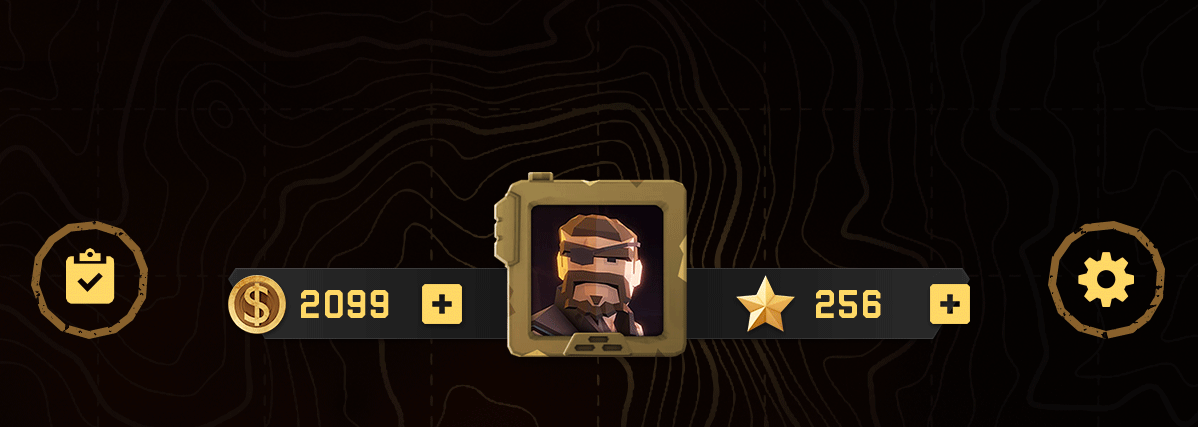This screenshot has height=427, width=1198.
Task: Open the settings gear
Action: point(1106,280)
